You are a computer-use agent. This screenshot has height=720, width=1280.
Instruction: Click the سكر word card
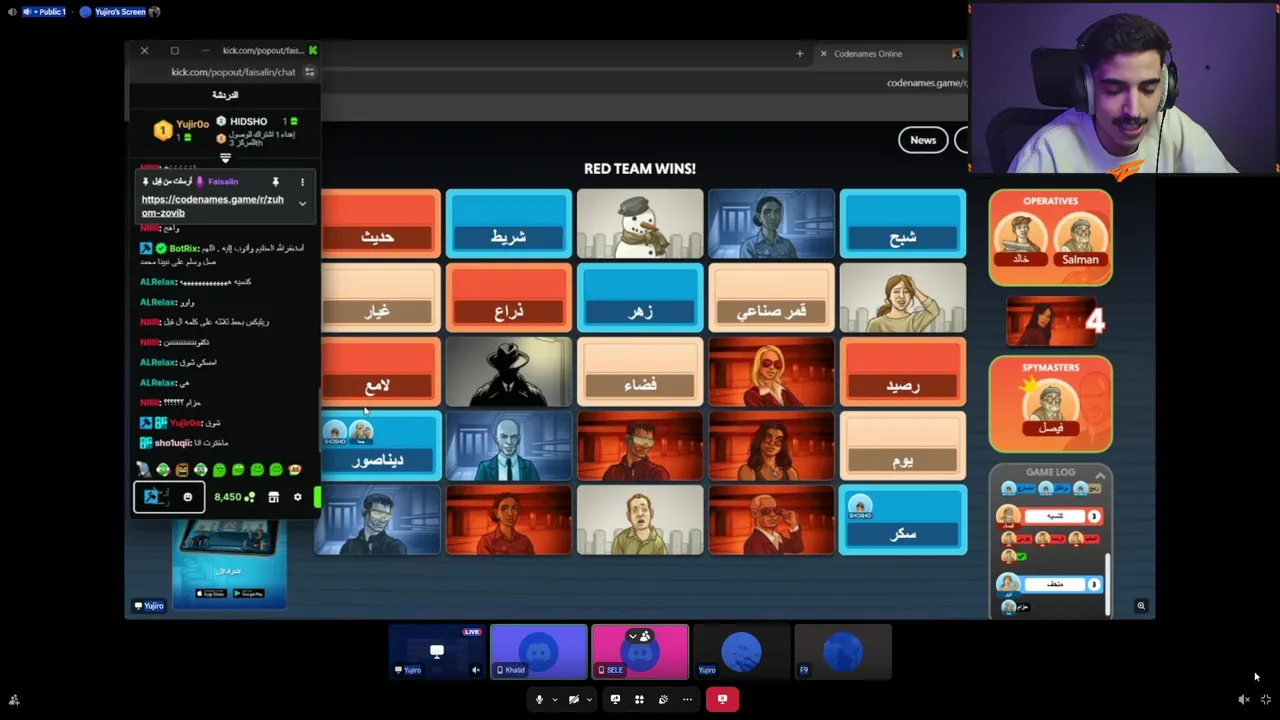[903, 520]
